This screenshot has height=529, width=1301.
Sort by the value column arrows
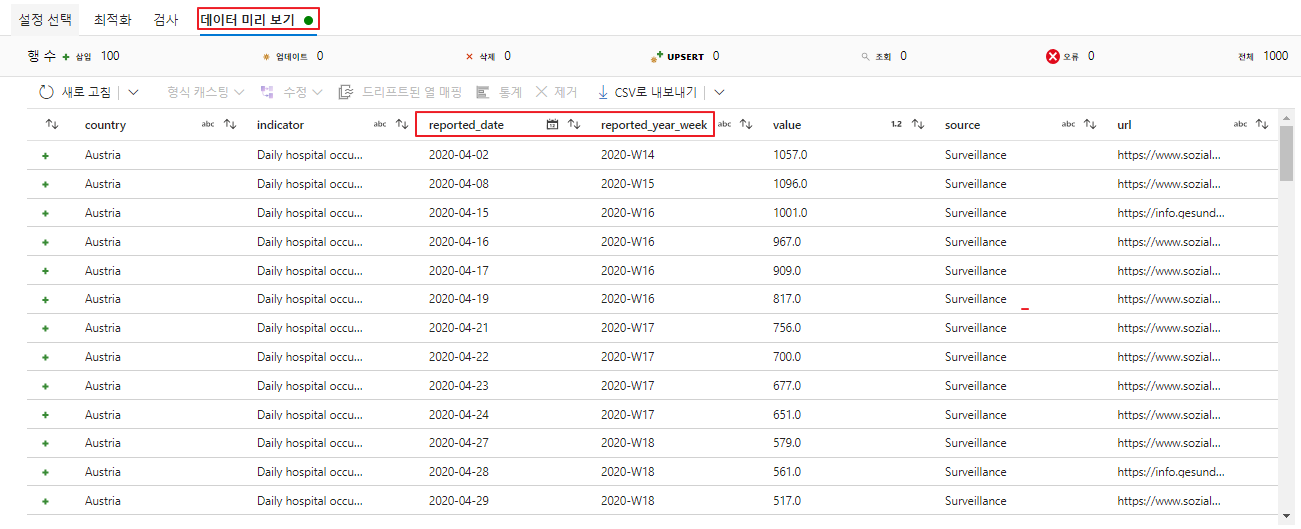tap(918, 124)
